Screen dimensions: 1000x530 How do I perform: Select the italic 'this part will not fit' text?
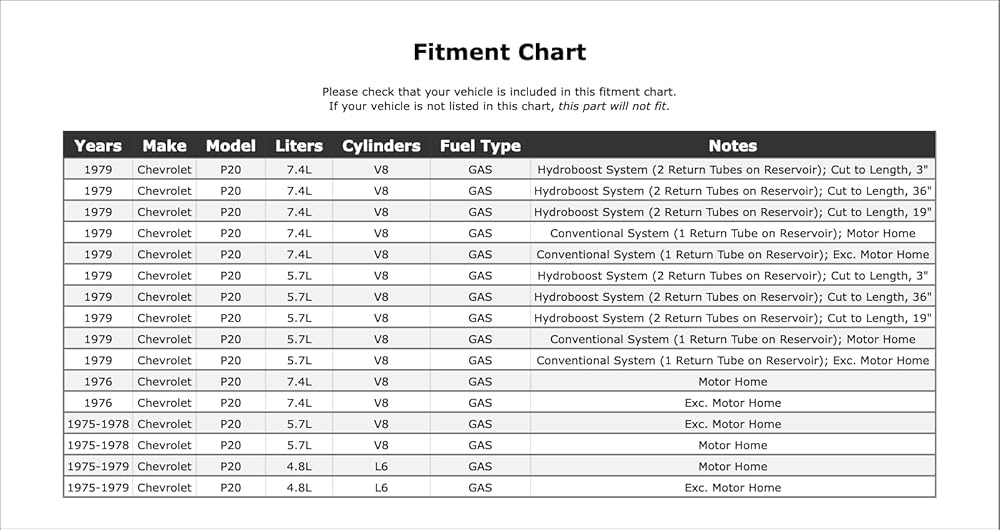click(612, 107)
